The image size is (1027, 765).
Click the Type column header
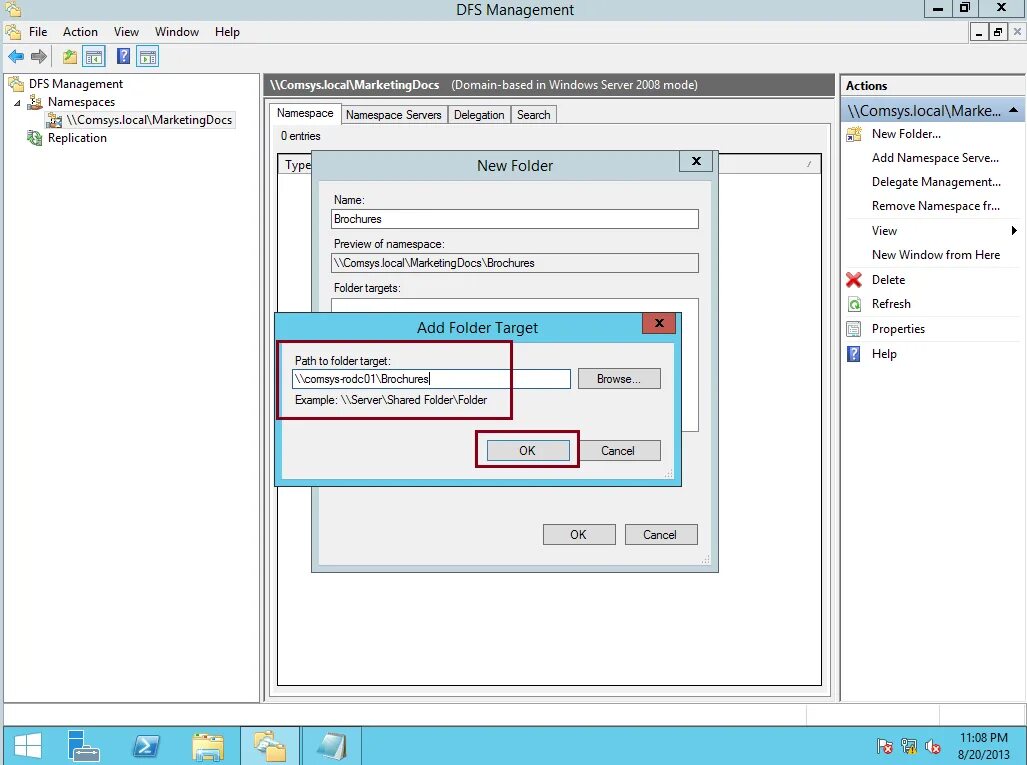tap(297, 165)
